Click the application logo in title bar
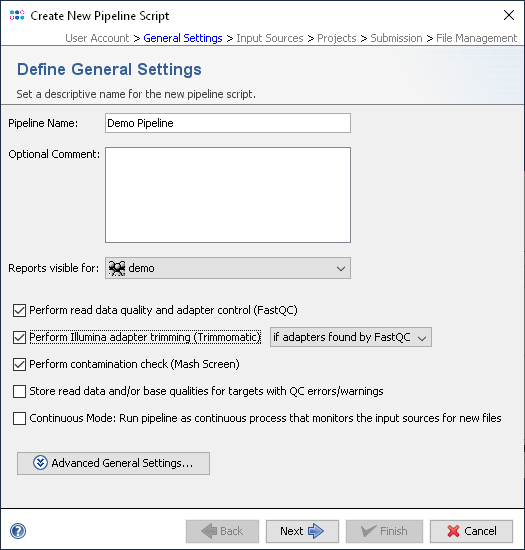 pos(17,15)
